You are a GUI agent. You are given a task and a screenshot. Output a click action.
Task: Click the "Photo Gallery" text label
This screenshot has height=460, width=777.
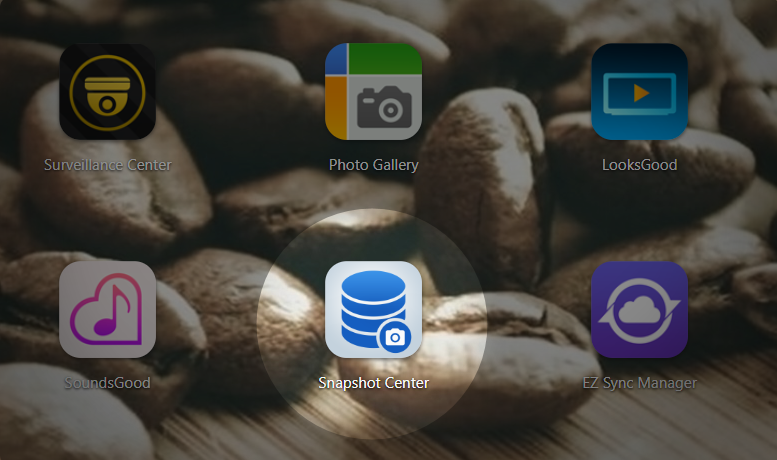(373, 165)
